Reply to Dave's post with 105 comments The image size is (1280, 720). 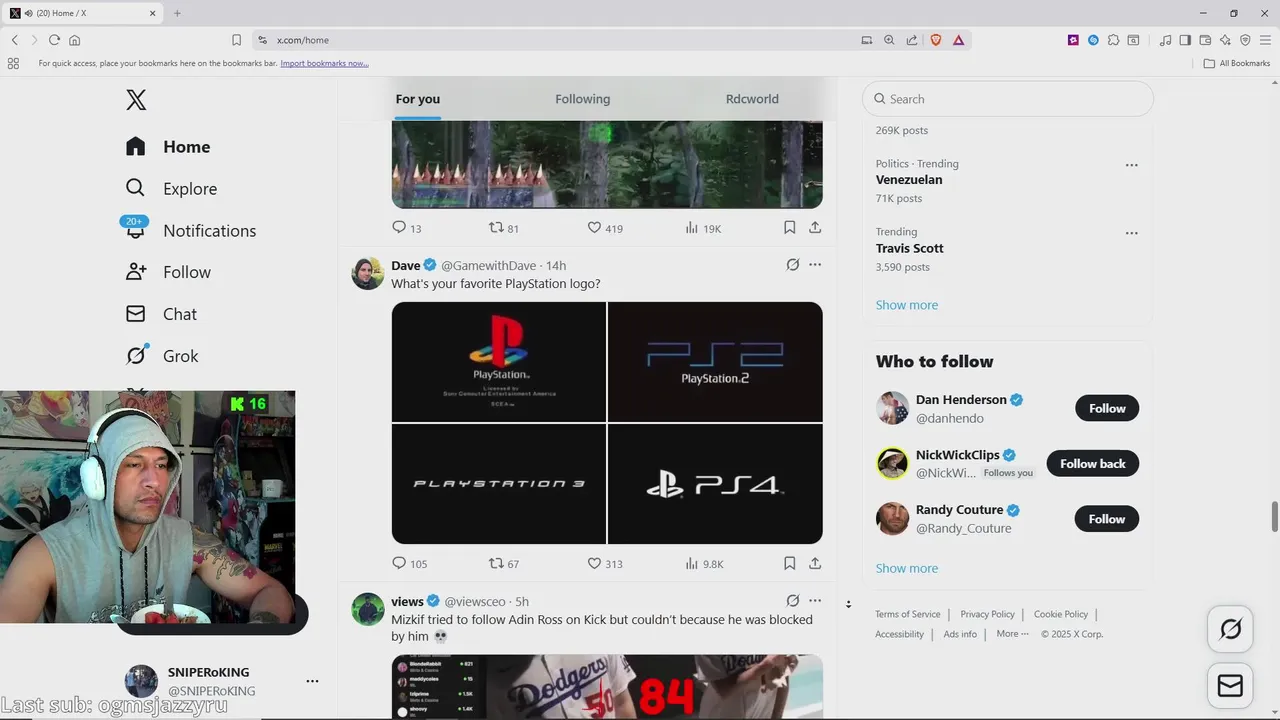(x=409, y=563)
